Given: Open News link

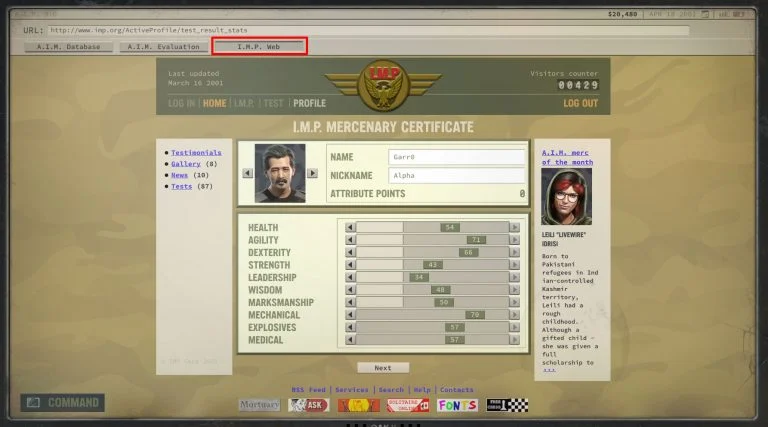Looking at the screenshot, I should click(x=179, y=175).
